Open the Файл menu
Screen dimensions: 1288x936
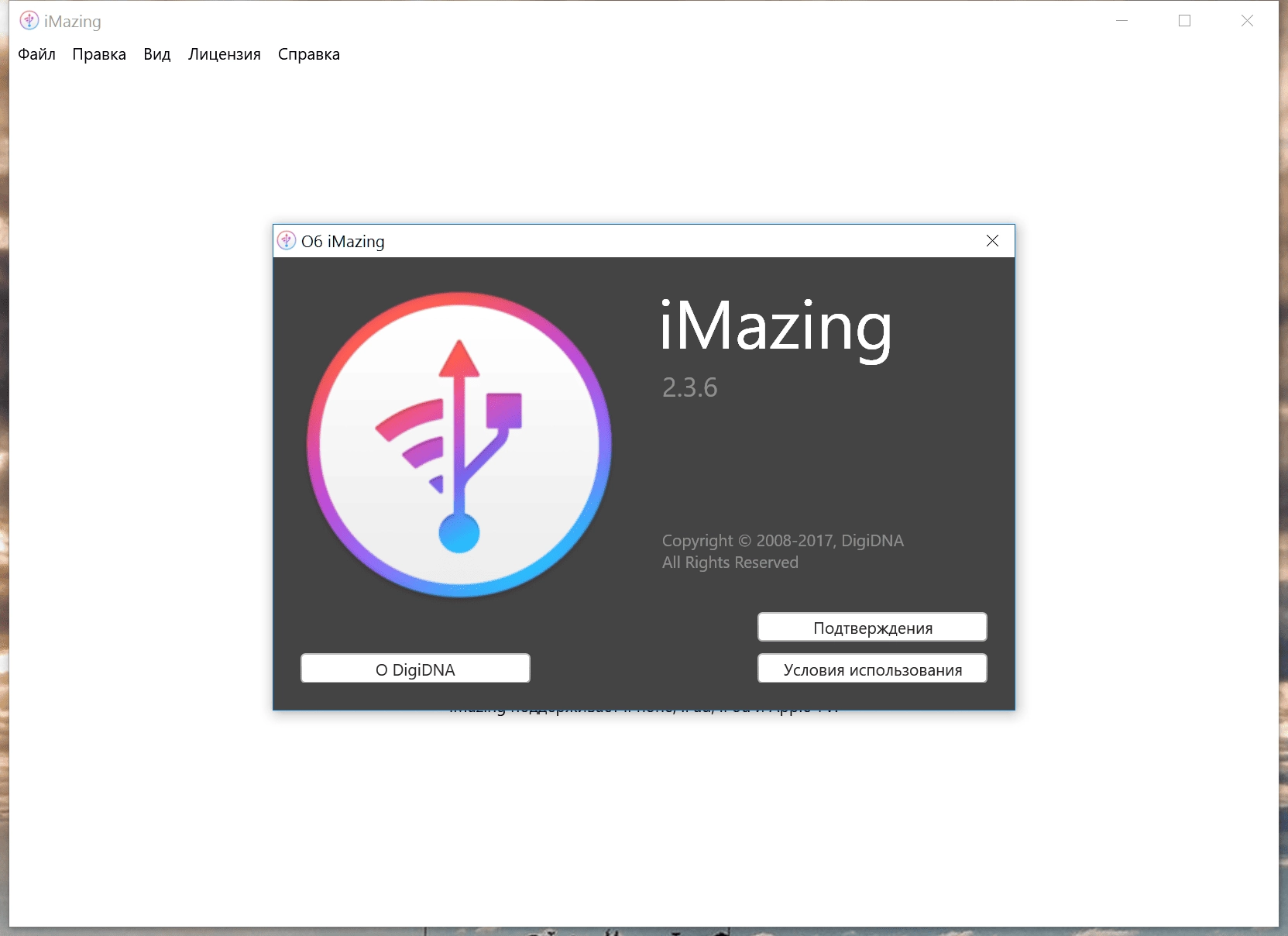36,54
